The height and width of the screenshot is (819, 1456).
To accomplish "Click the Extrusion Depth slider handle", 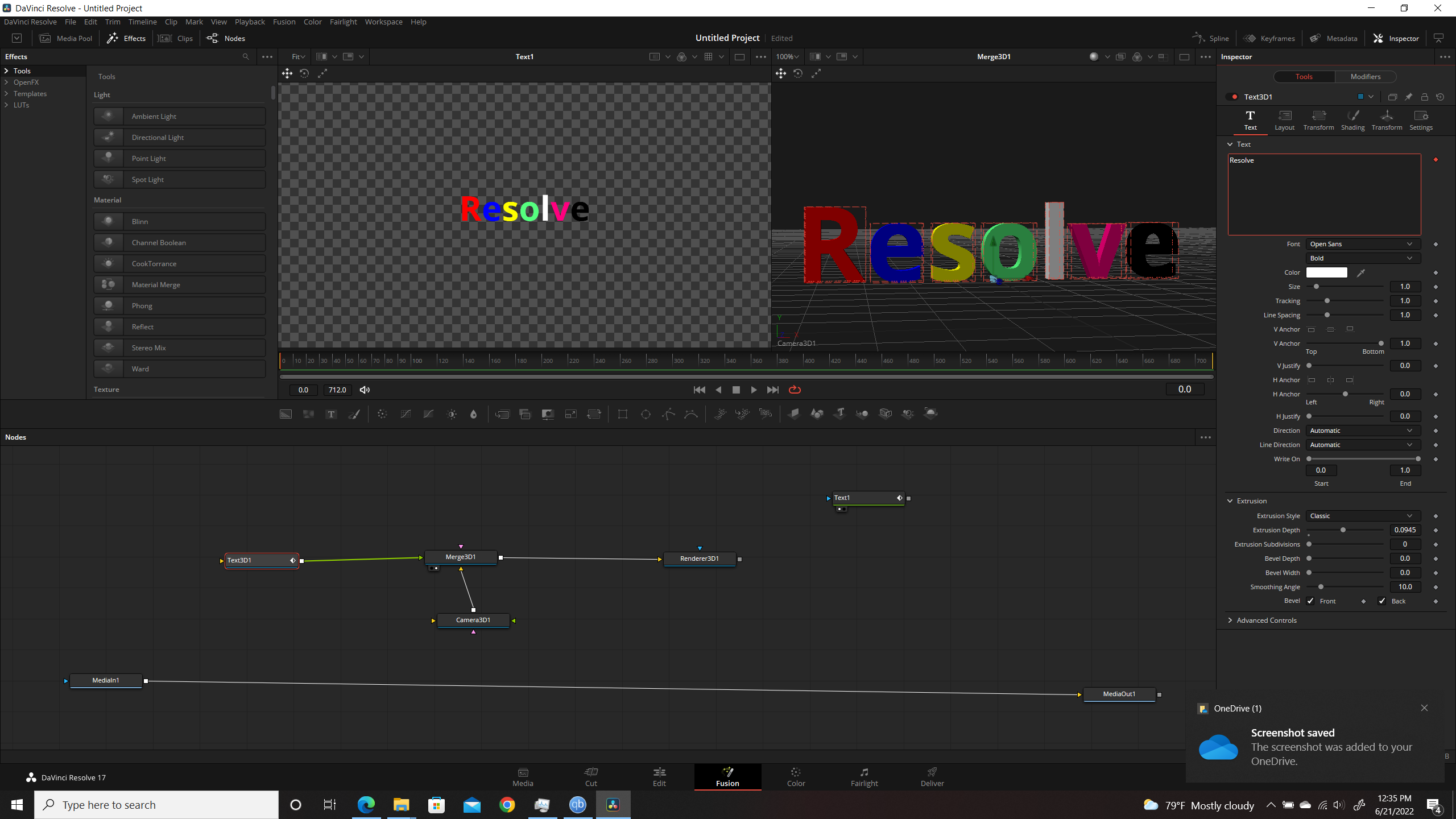I will point(1343,530).
